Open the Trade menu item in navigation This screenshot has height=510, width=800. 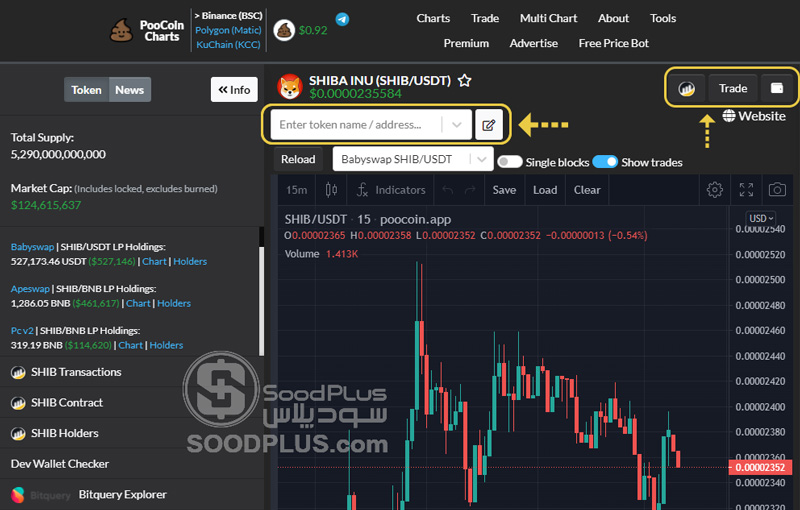[485, 18]
